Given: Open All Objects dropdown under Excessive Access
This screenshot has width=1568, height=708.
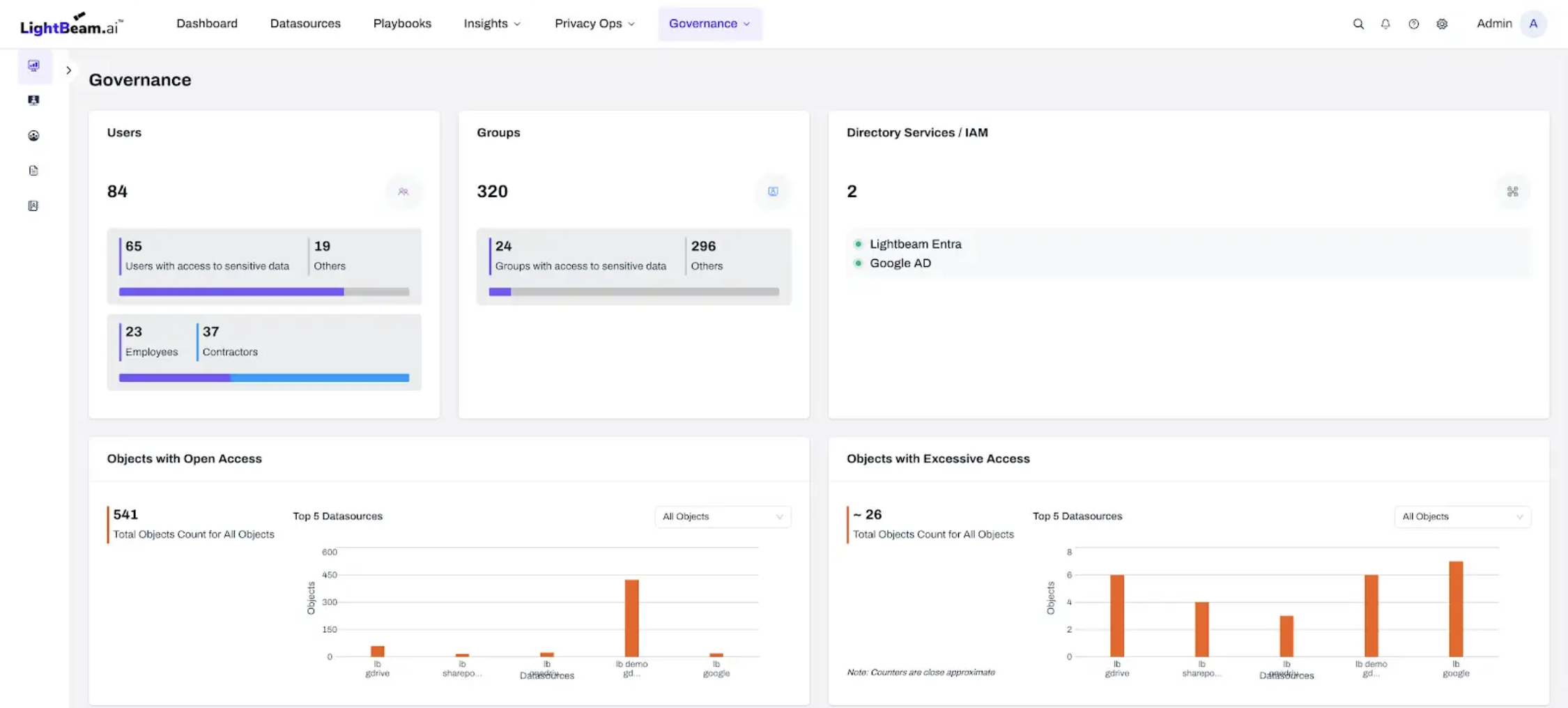Looking at the screenshot, I should [x=1462, y=516].
